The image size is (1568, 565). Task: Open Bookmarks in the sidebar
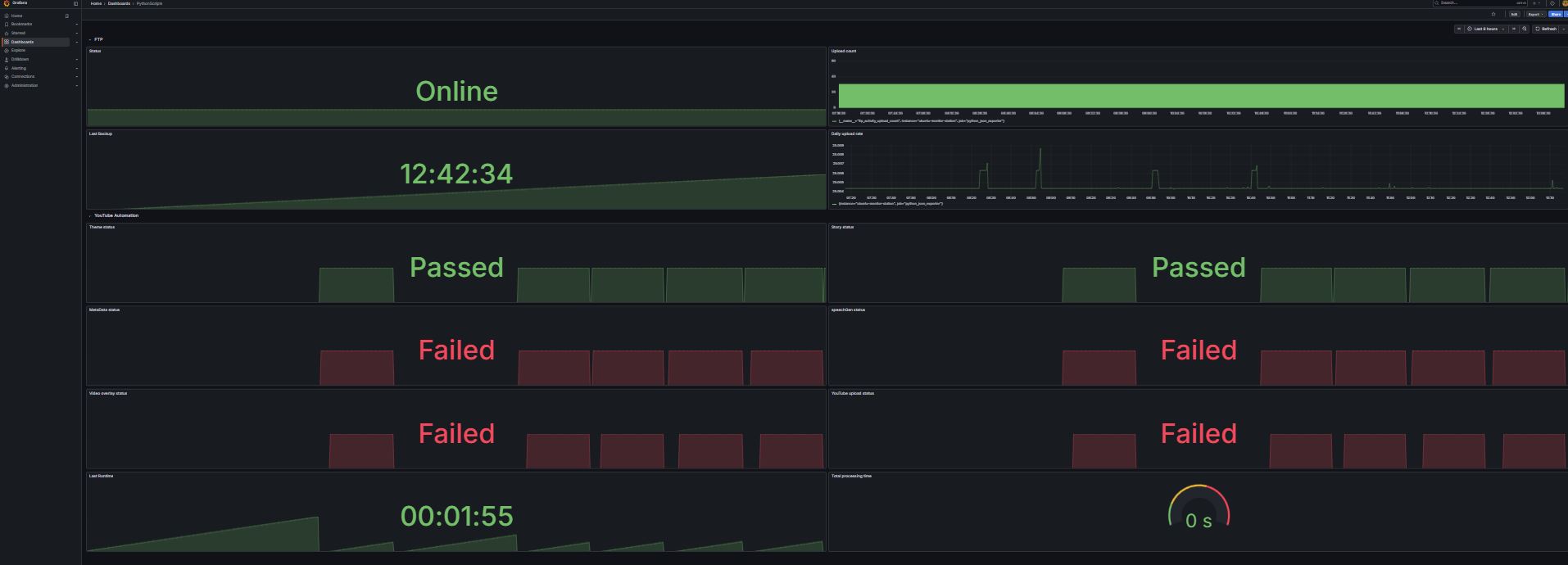click(x=21, y=25)
